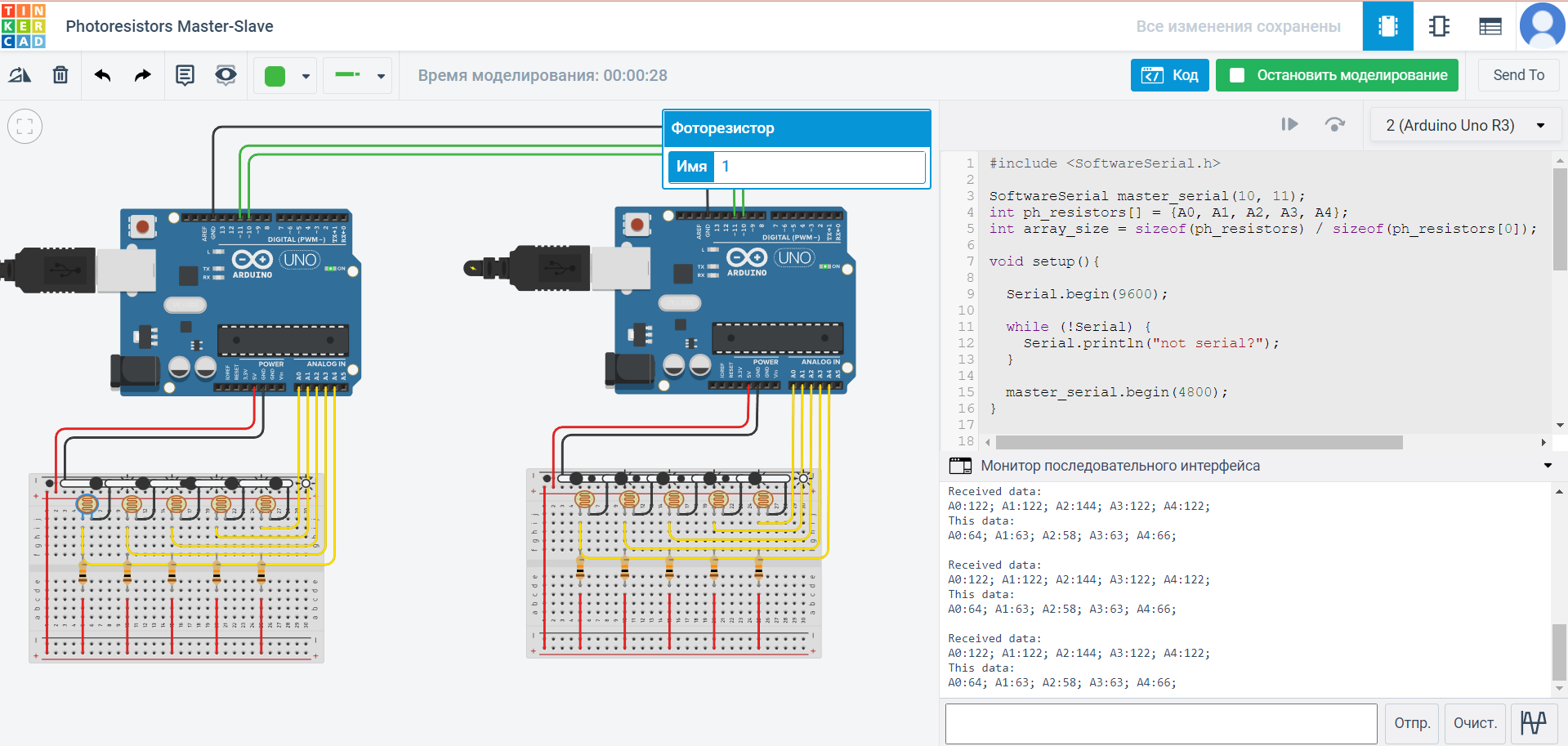Viewport: 1568px width, 746px height.
Task: Click the serial monitor message input field
Action: [1160, 723]
